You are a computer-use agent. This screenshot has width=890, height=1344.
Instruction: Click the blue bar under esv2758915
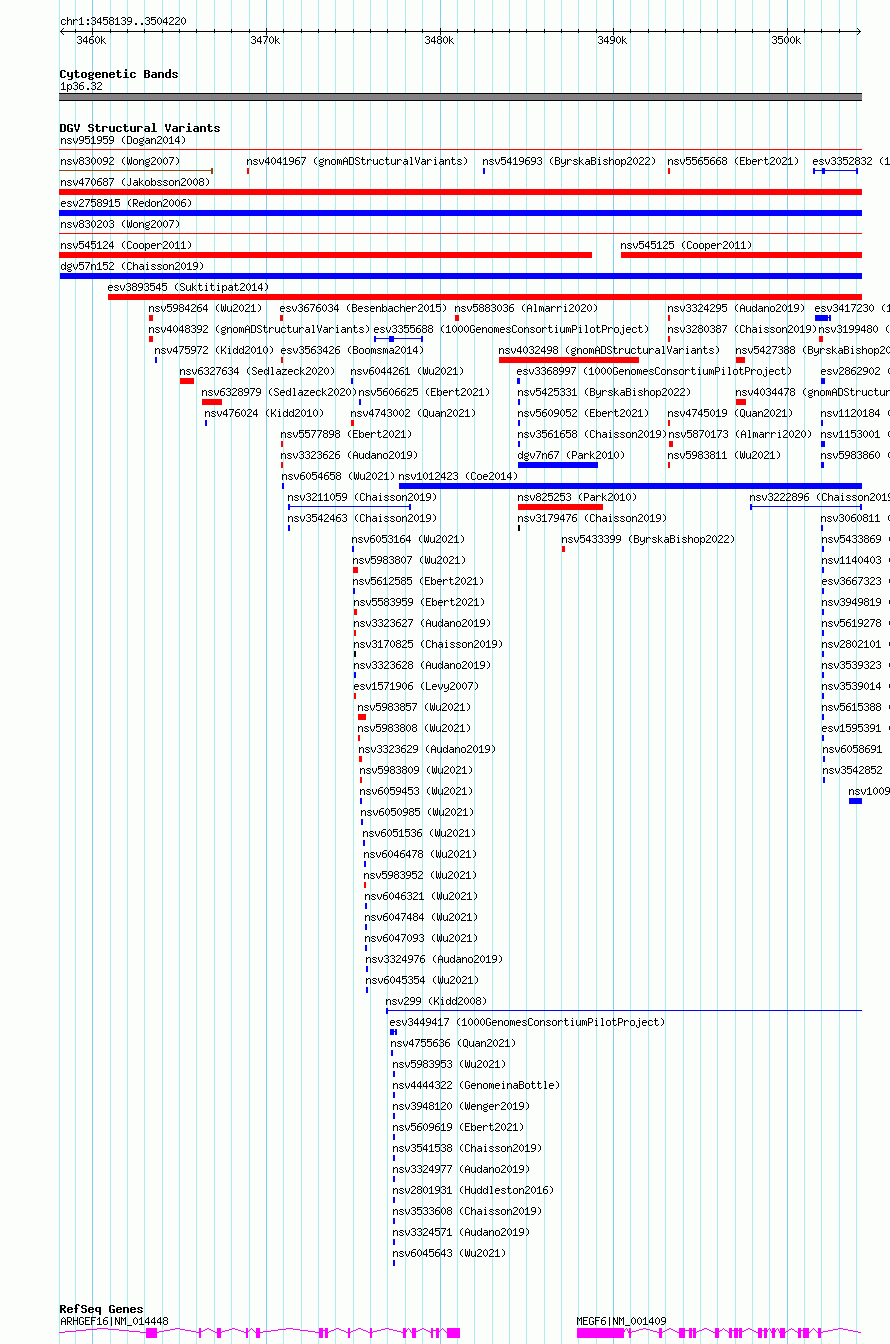(x=460, y=212)
